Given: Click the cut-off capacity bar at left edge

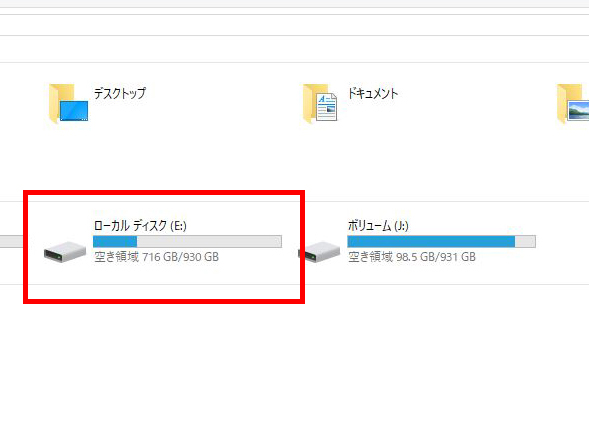Looking at the screenshot, I should tap(12, 242).
